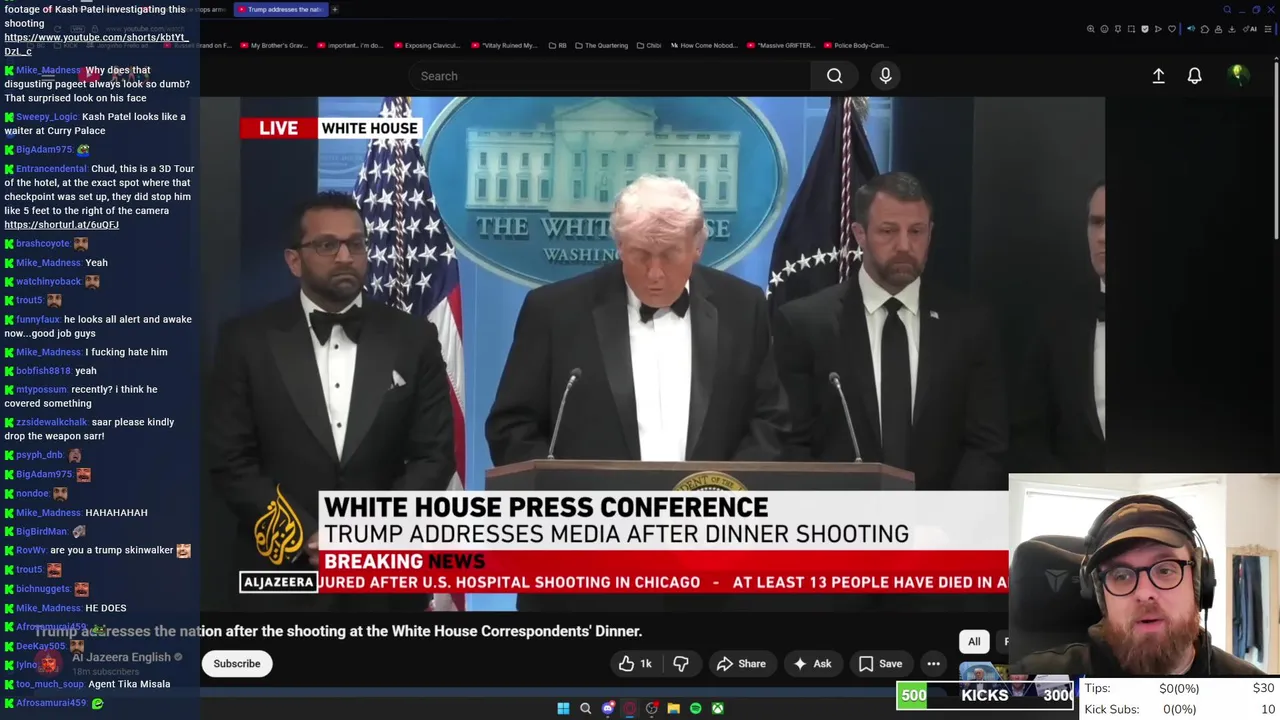The height and width of the screenshot is (720, 1280).
Task: Click too_much_soup username in chat
Action: pyautogui.click(x=50, y=684)
